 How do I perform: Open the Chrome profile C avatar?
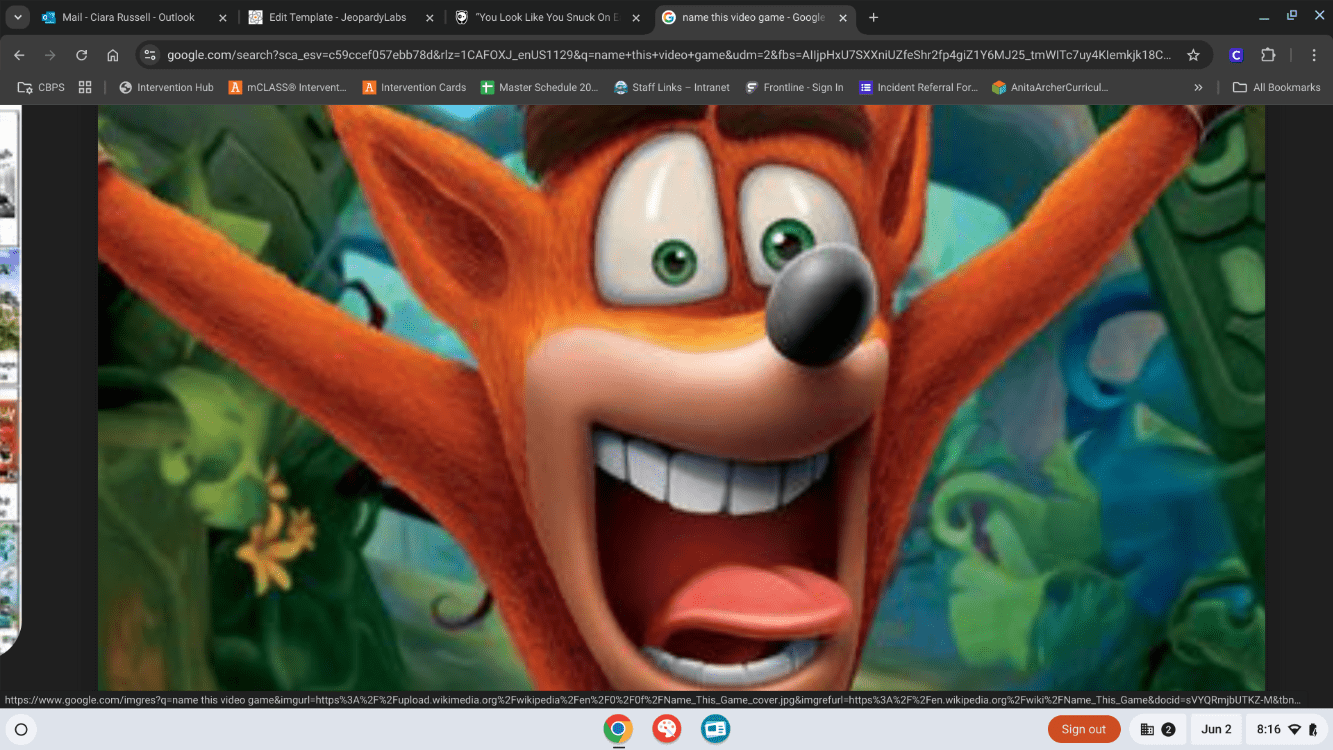point(1236,55)
